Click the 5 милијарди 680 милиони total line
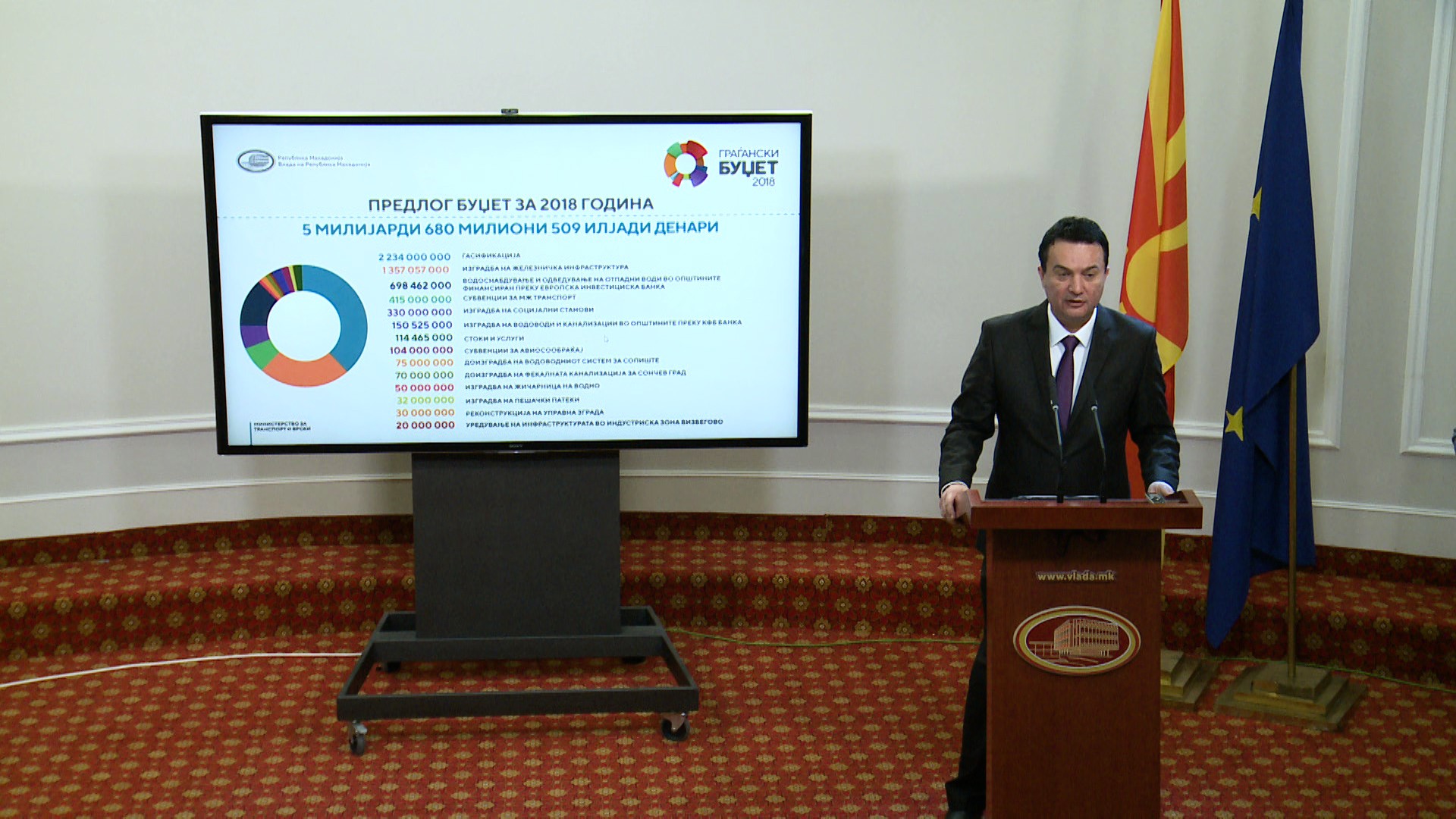 (510, 228)
